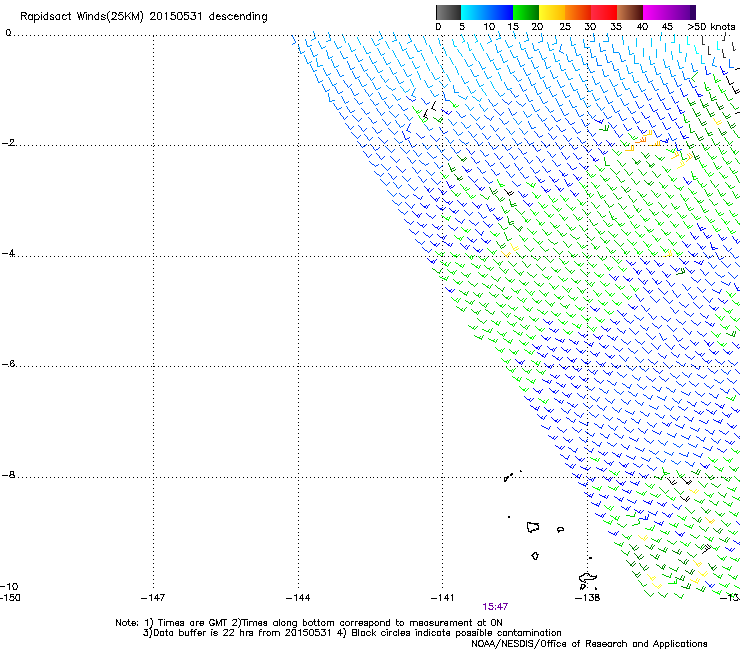
Task: Click the 'Rapidscat Winds(25KM) 20150531 descending' title
Action: (143, 17)
